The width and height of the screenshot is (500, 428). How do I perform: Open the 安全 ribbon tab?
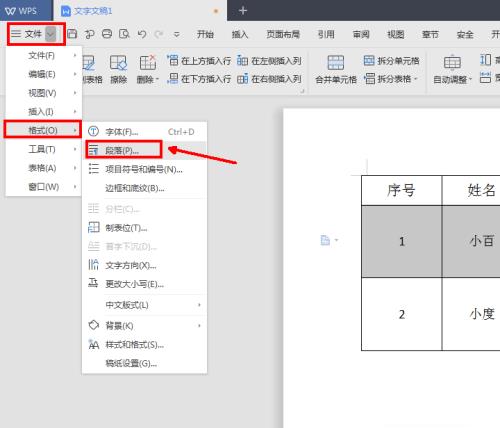465,34
